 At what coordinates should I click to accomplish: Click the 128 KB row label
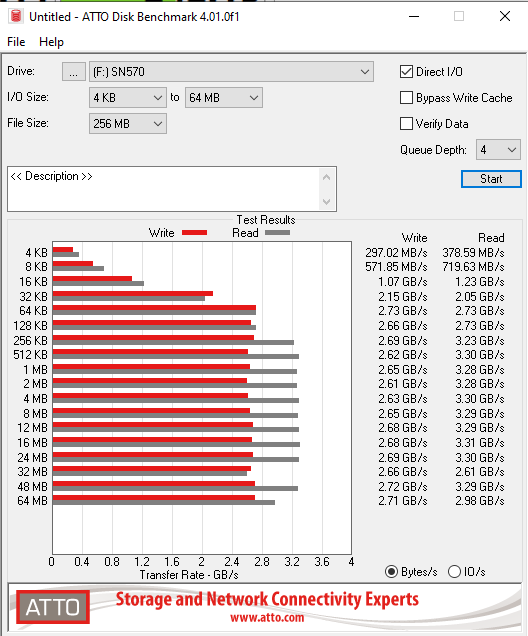(30, 326)
